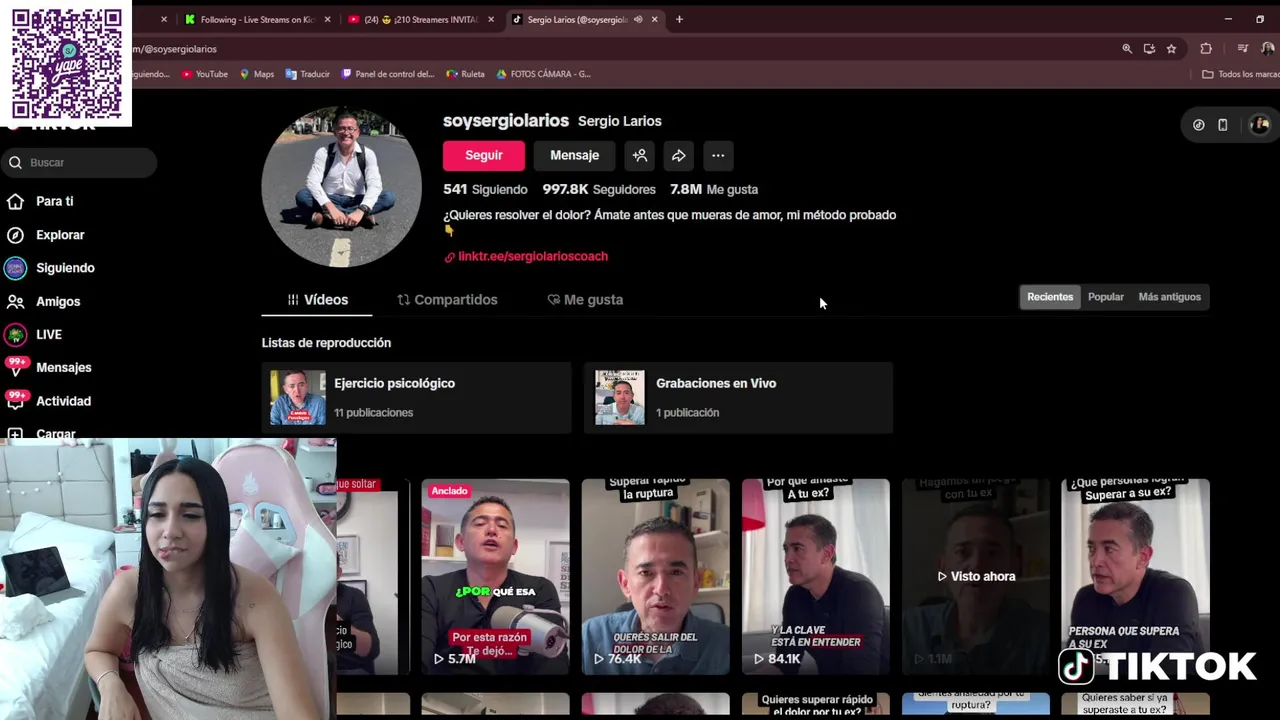The width and height of the screenshot is (1280, 720).
Task: Click the get-app phone icon at top right
Action: pos(1223,125)
